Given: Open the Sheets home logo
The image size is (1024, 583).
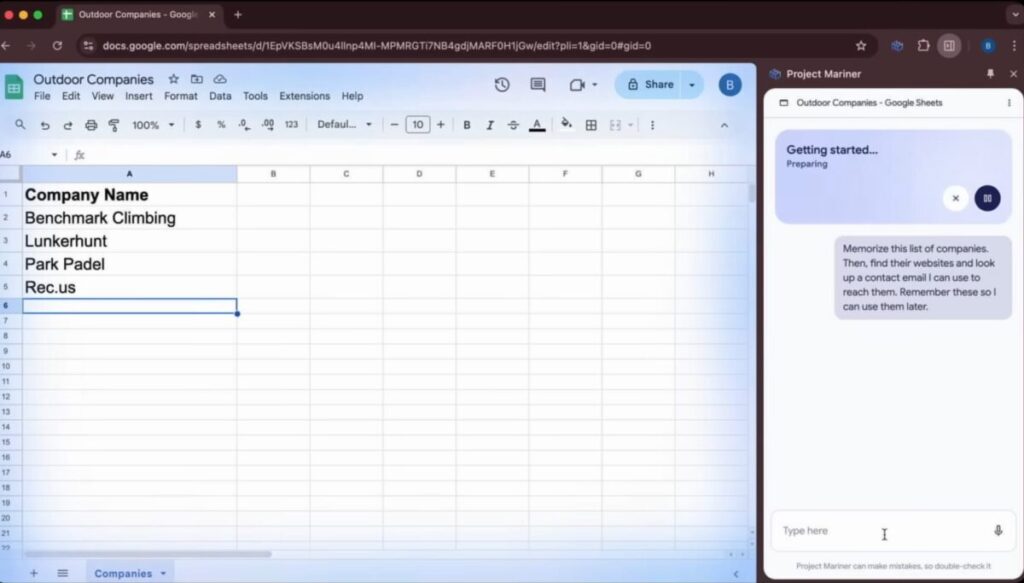Looking at the screenshot, I should [x=13, y=87].
